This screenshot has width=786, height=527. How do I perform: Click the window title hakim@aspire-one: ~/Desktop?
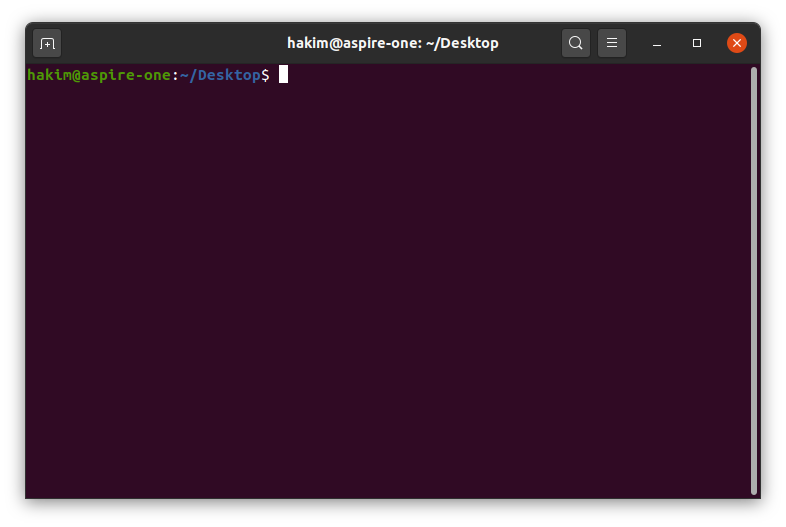click(392, 43)
